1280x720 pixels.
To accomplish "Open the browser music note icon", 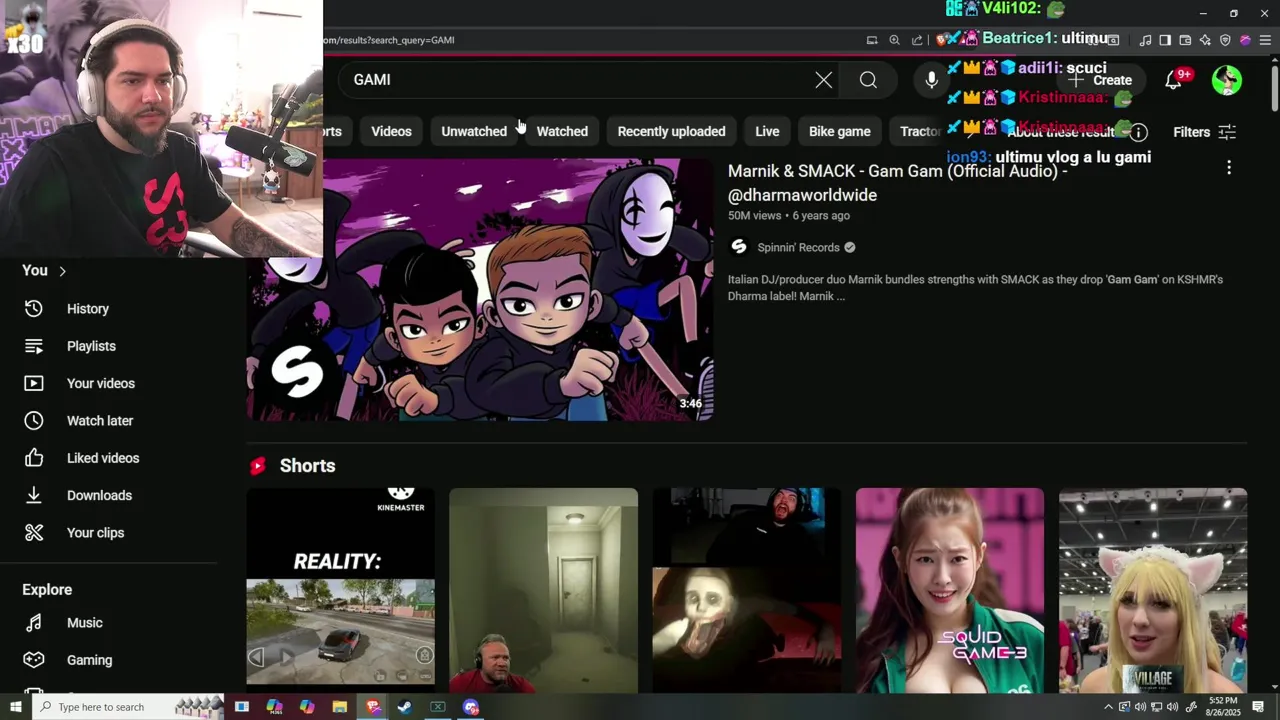I will pos(1145,40).
